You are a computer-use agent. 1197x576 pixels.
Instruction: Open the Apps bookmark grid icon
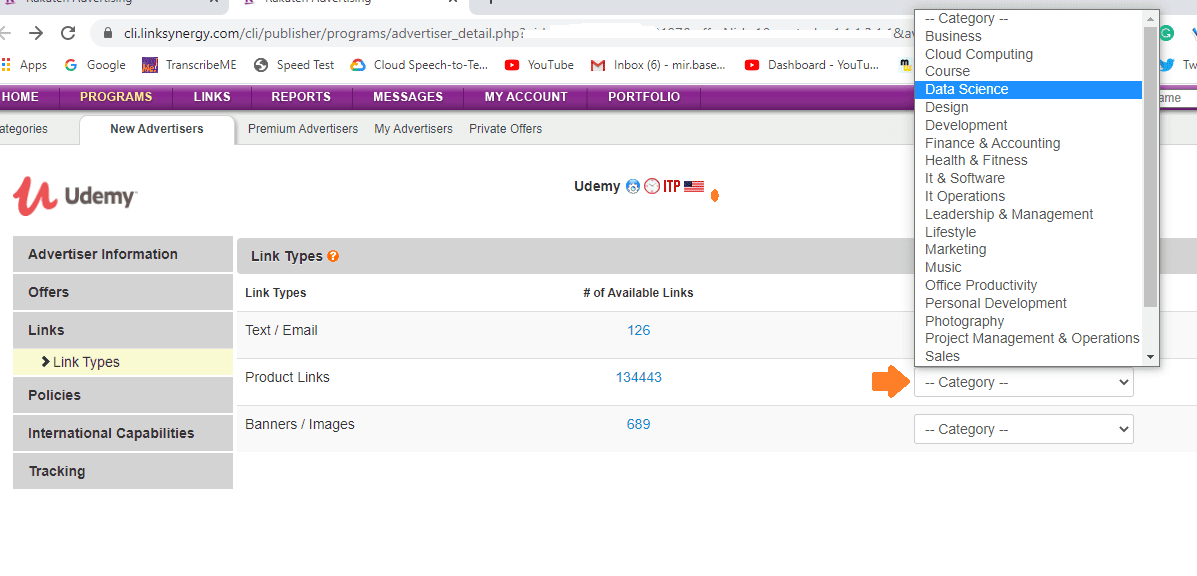(8, 65)
